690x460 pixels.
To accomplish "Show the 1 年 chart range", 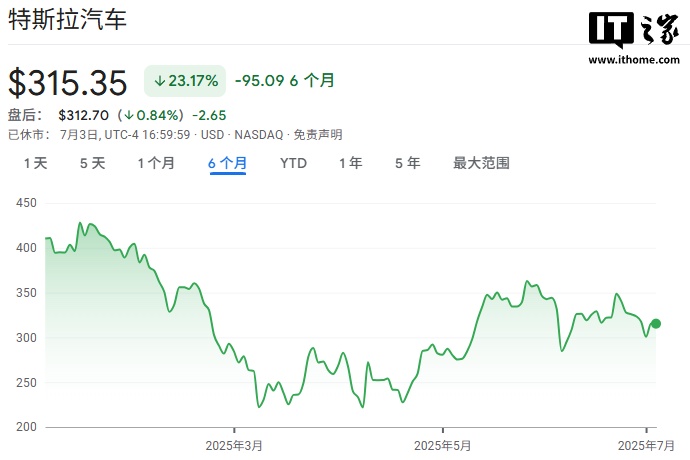I will (x=351, y=163).
